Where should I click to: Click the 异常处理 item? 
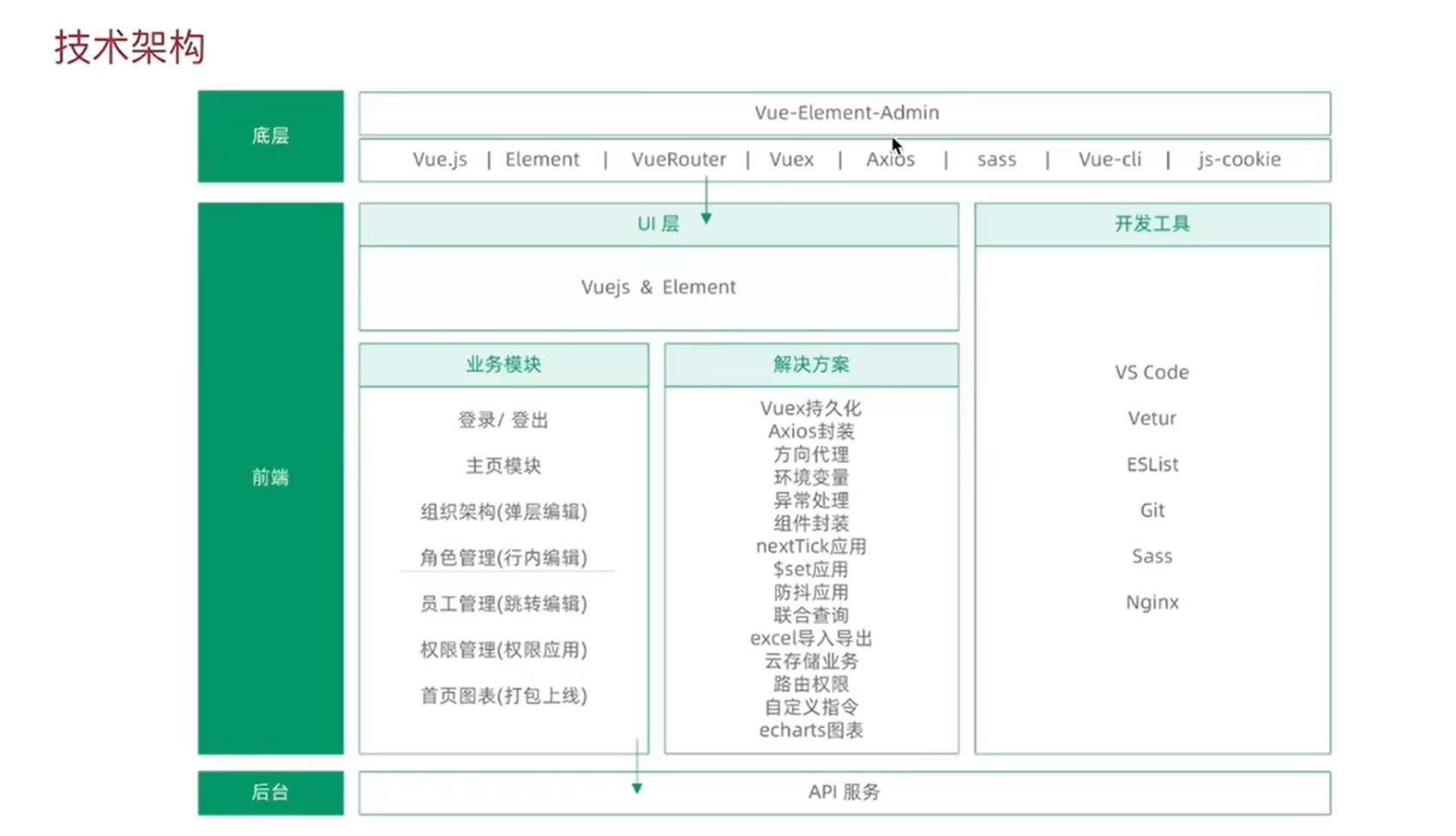tap(811, 501)
